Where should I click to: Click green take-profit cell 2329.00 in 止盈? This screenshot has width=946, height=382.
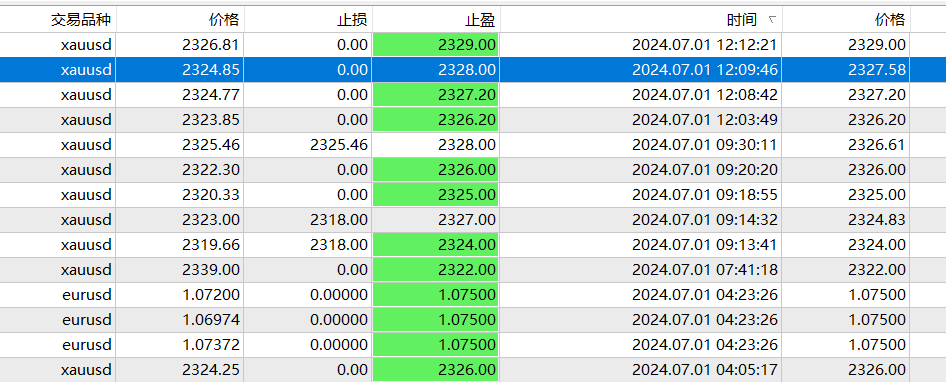[436, 45]
